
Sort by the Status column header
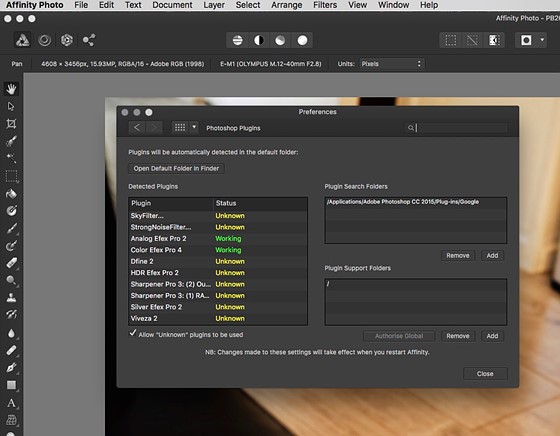(260, 203)
